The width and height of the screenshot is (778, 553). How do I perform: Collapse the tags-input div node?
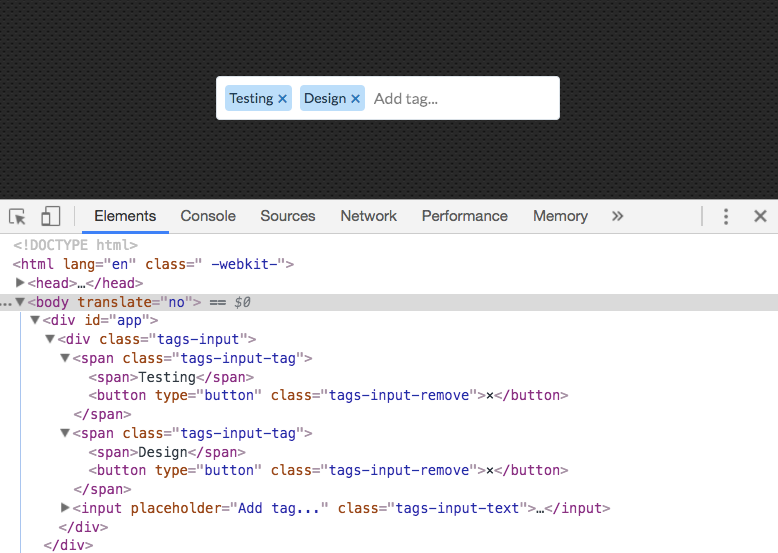click(x=50, y=339)
